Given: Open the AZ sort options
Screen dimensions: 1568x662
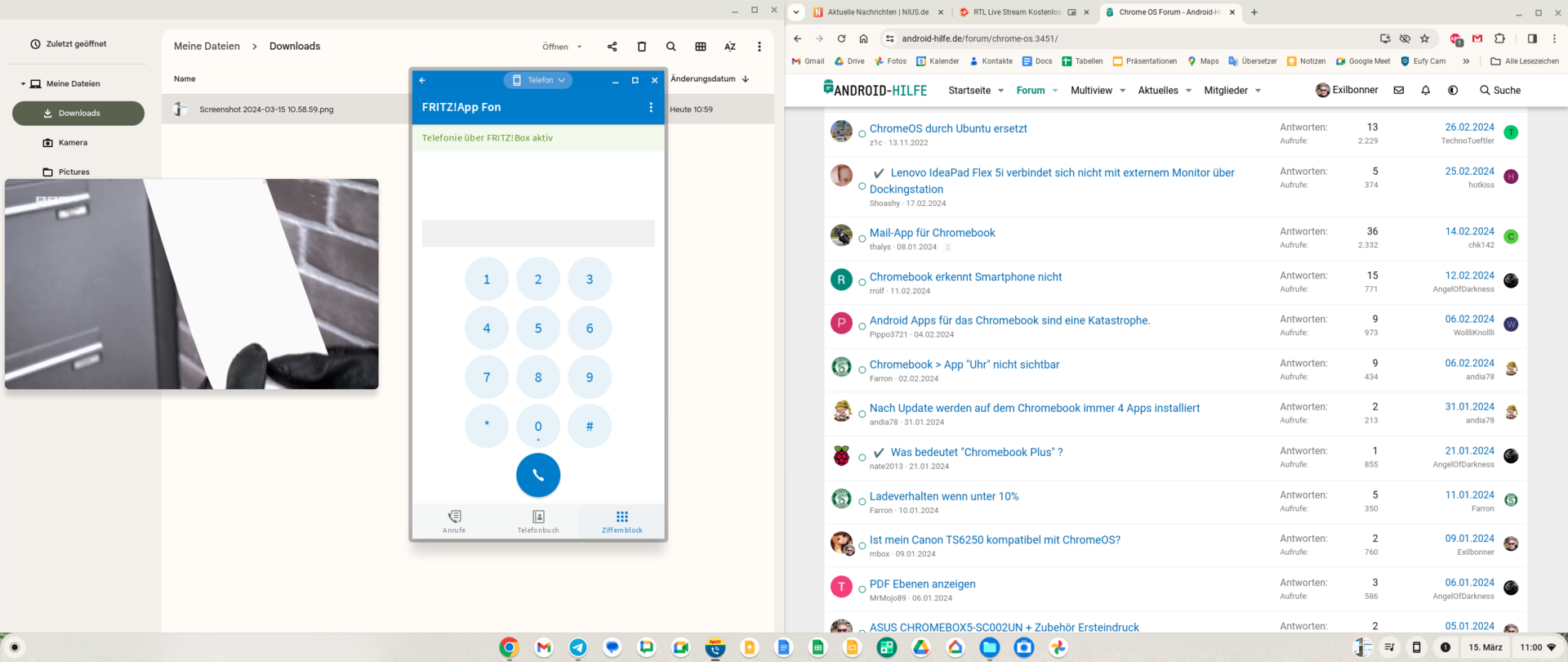Looking at the screenshot, I should tap(729, 47).
